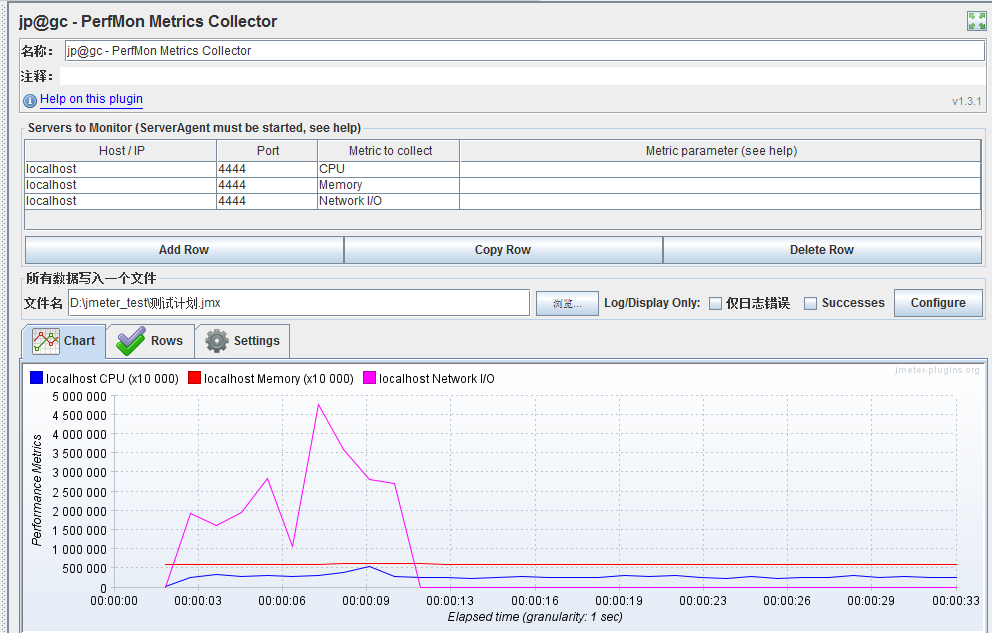Image resolution: width=992 pixels, height=633 pixels.
Task: Click the 5 000 000 y-axis value
Action: 79,396
